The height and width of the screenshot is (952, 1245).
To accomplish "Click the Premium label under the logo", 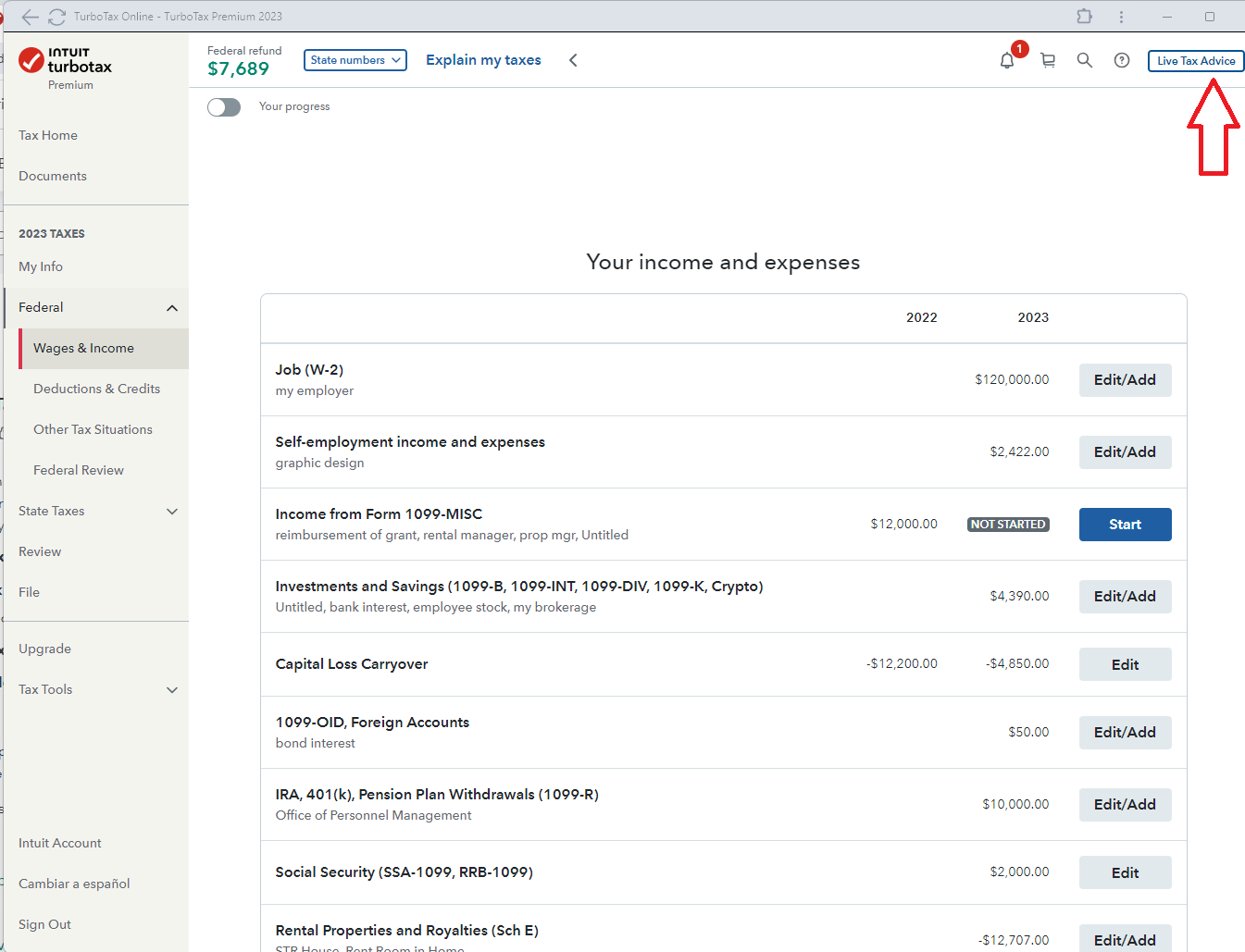I will [70, 85].
